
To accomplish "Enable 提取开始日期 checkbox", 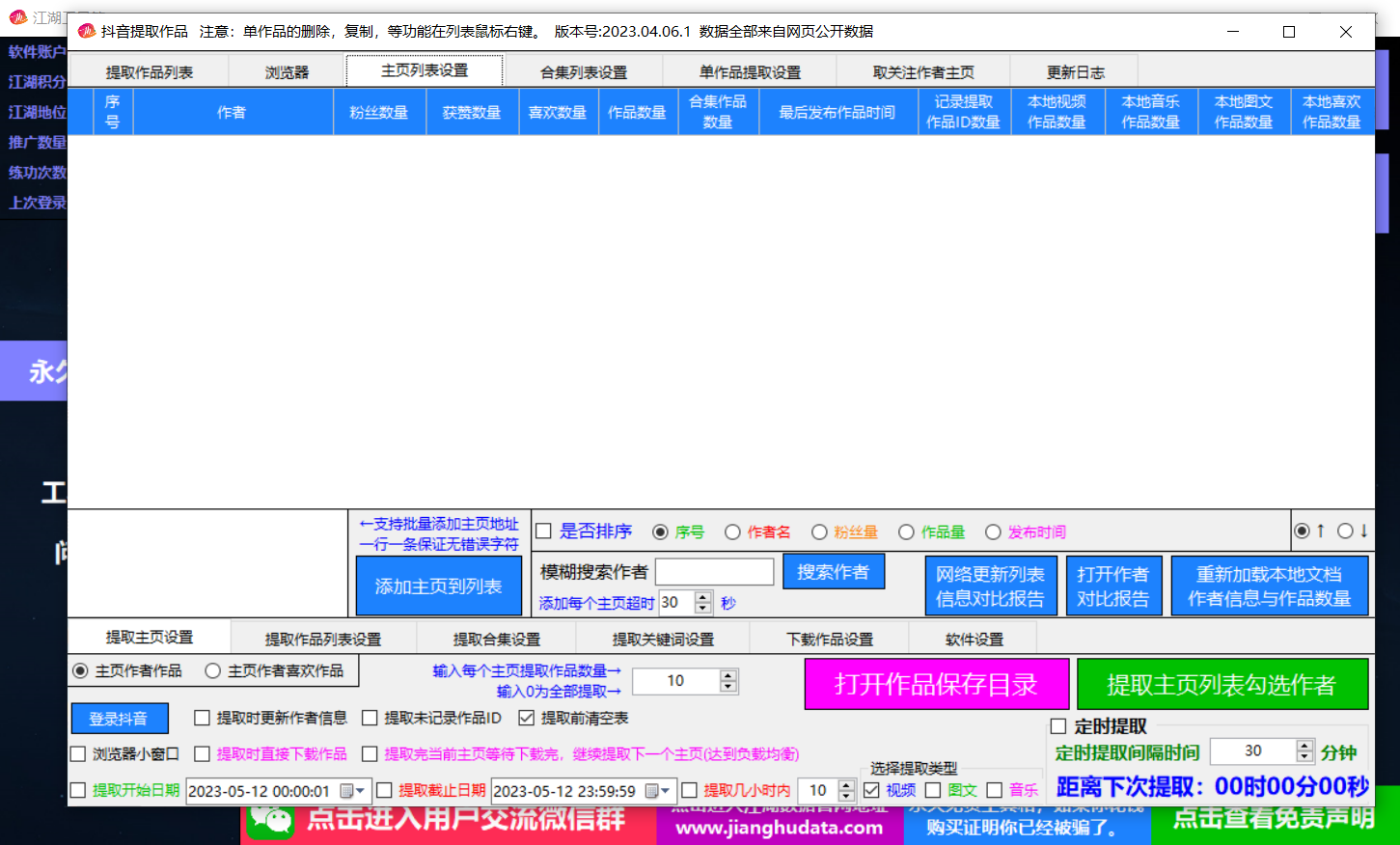I will pyautogui.click(x=78, y=790).
